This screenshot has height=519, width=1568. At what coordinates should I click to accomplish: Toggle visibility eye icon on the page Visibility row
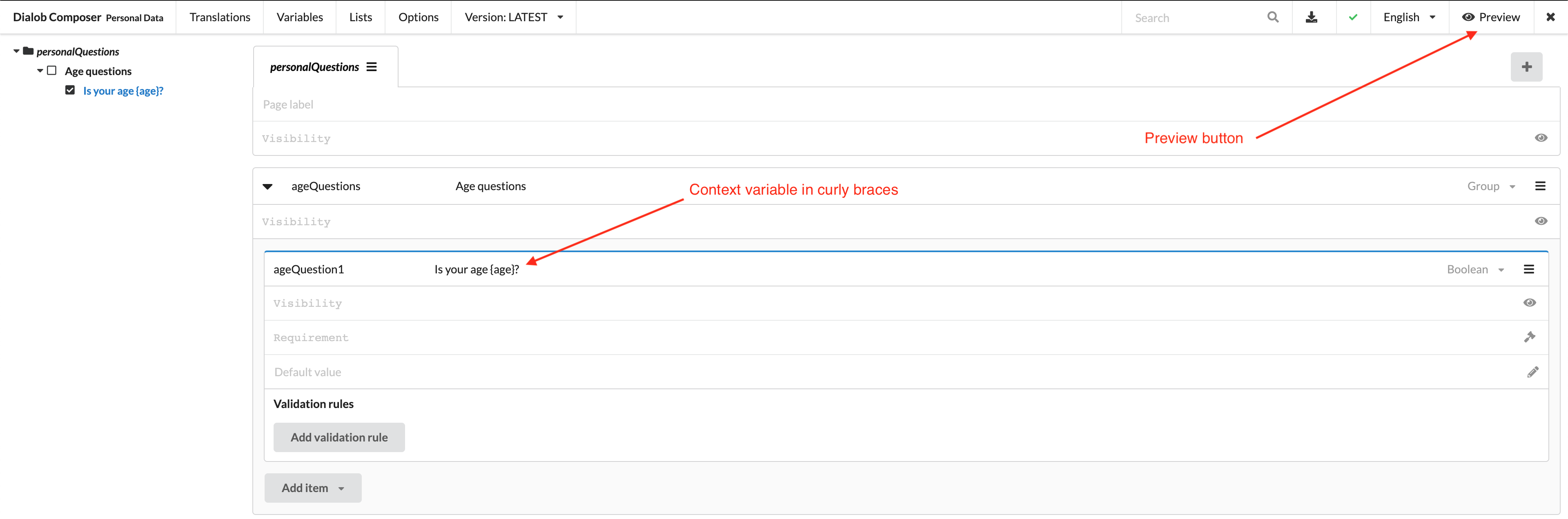tap(1541, 138)
